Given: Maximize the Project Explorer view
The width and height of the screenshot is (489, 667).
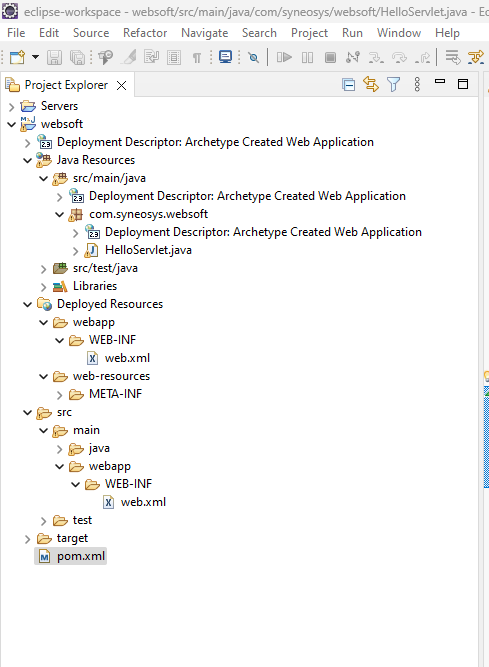Looking at the screenshot, I should pyautogui.click(x=463, y=84).
